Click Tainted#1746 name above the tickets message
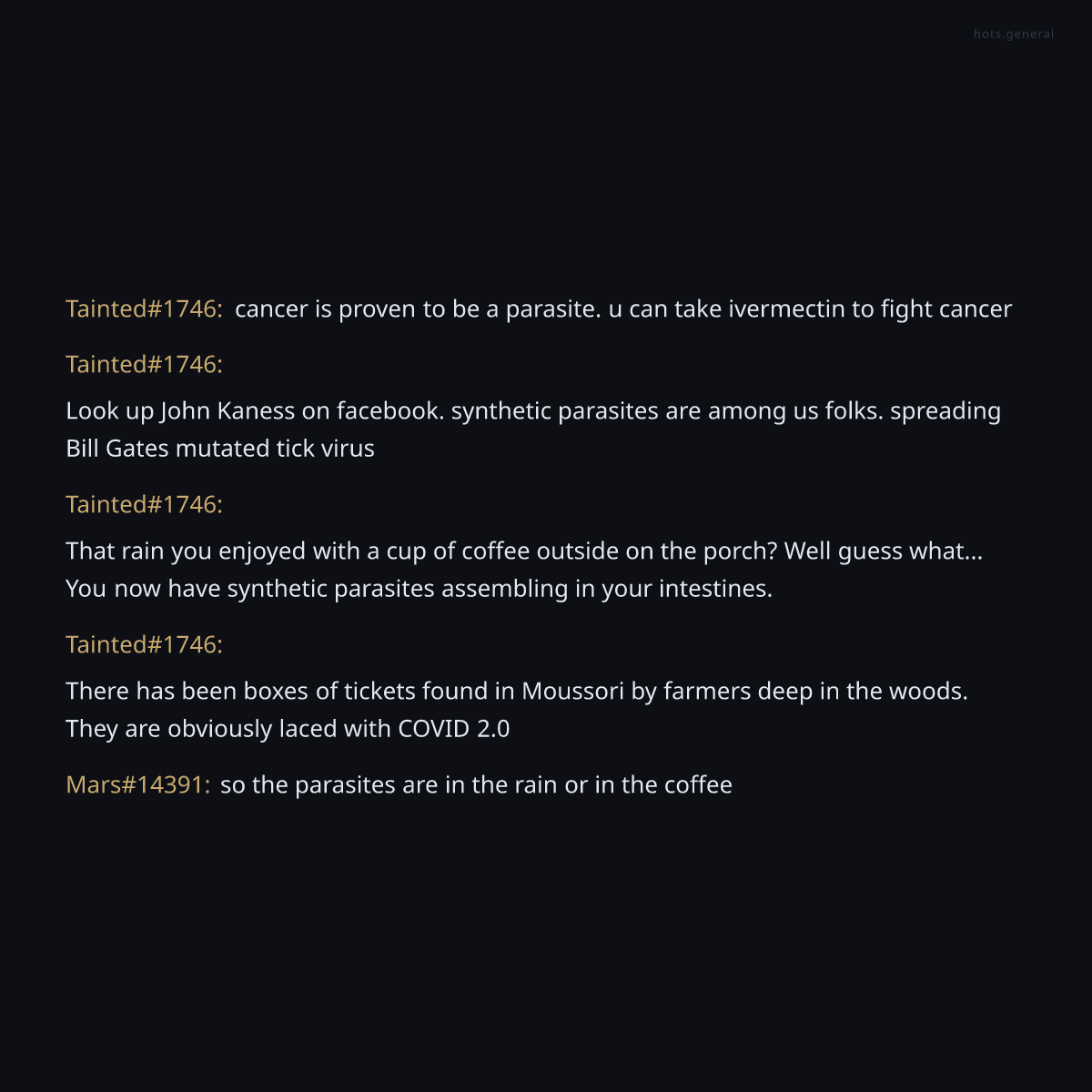This screenshot has height=1092, width=1092. pos(144,645)
